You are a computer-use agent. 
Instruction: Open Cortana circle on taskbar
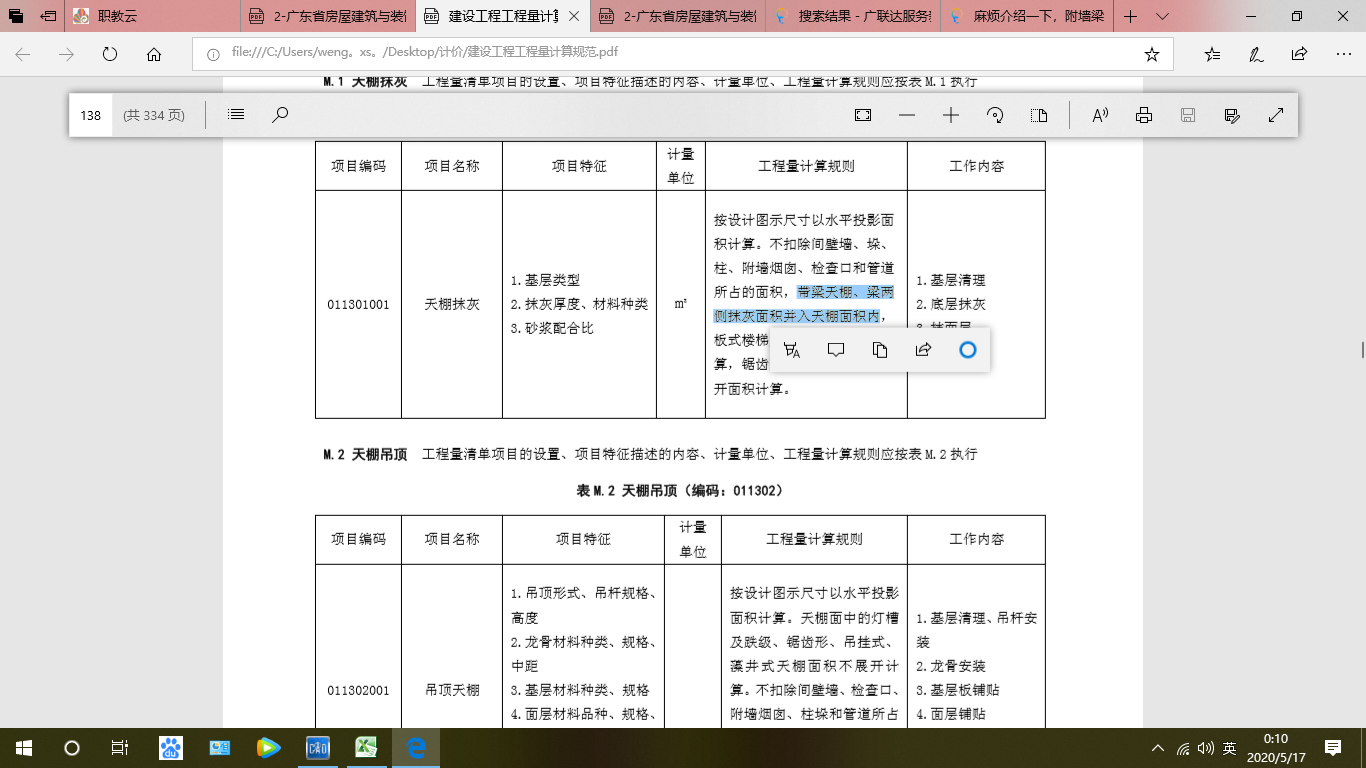pyautogui.click(x=72, y=748)
